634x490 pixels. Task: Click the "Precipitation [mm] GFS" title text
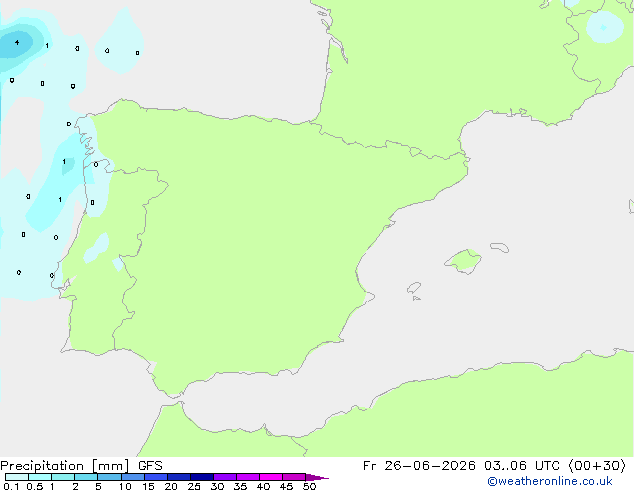click(x=81, y=466)
